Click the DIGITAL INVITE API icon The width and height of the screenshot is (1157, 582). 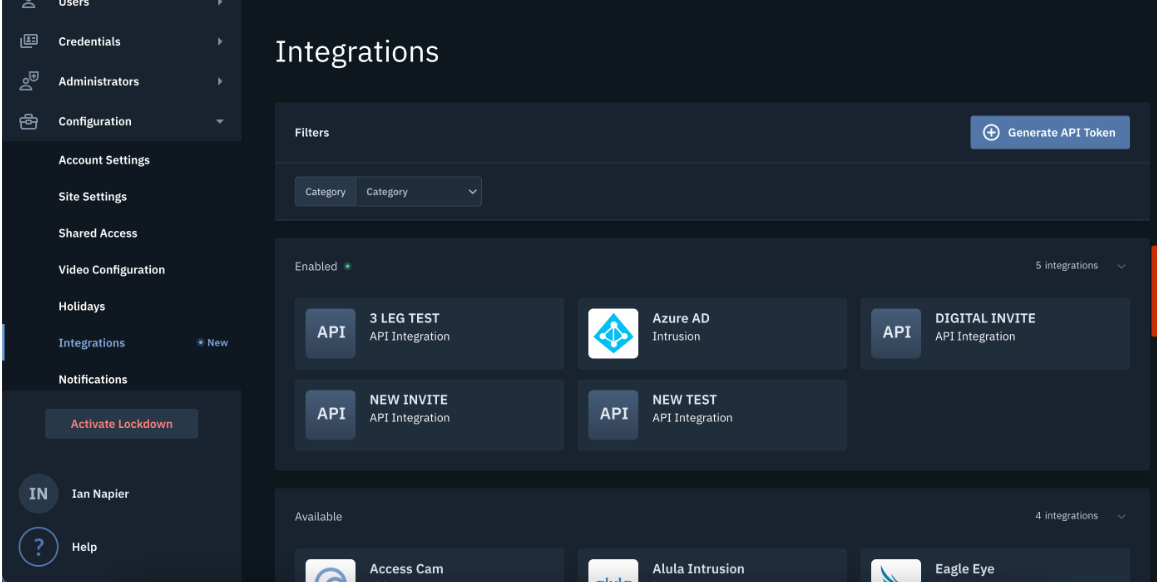(896, 333)
